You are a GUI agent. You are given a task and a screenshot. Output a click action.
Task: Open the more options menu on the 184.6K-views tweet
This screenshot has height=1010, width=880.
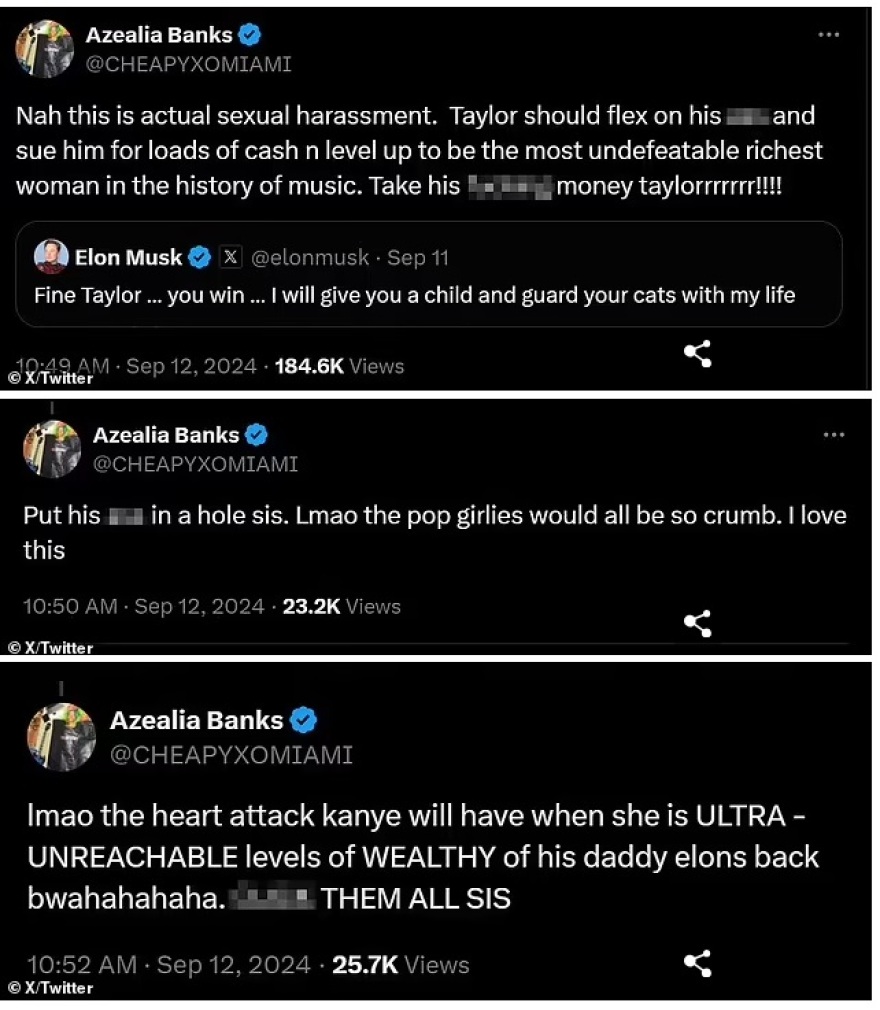pos(828,35)
